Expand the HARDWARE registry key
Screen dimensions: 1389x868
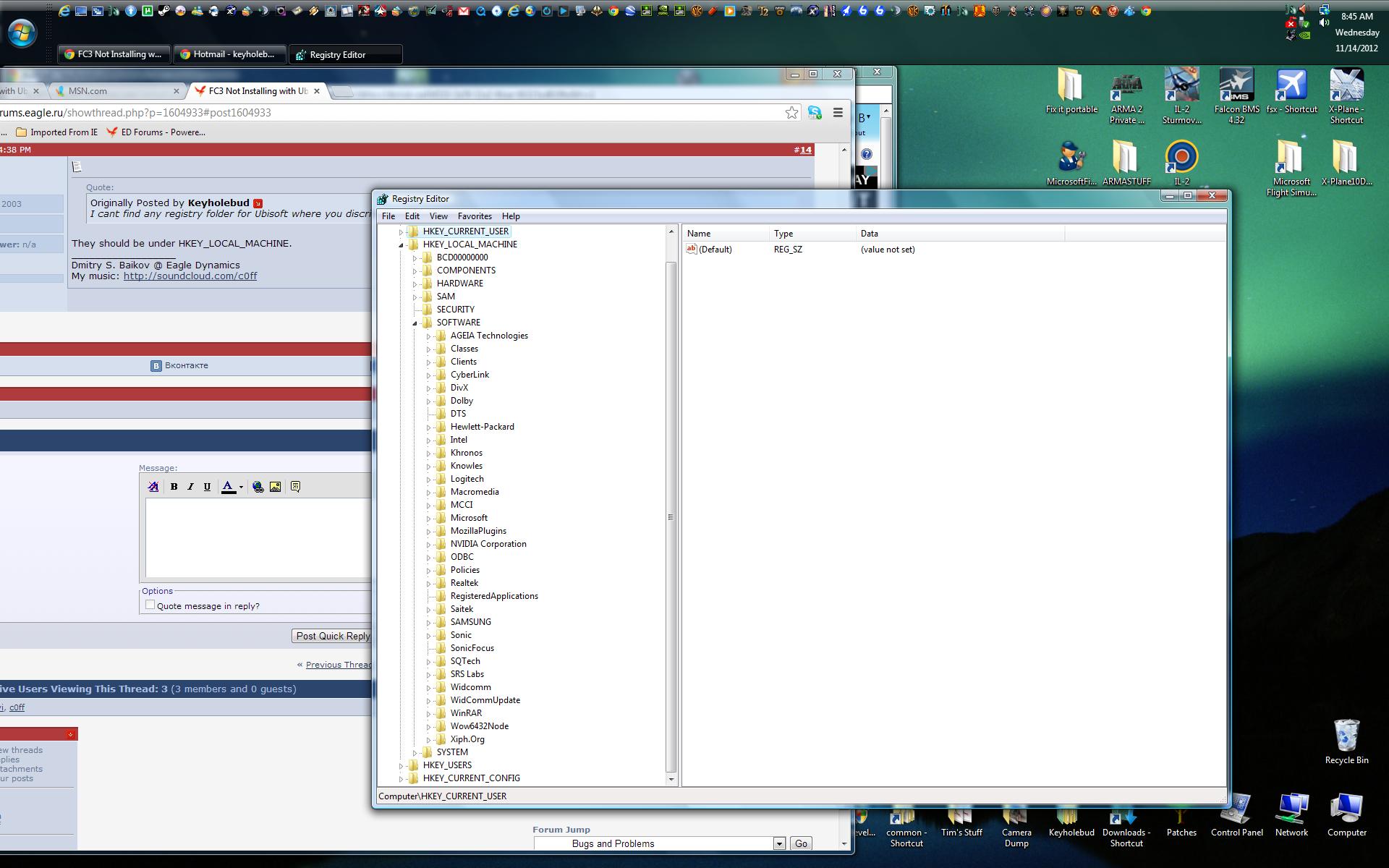pyautogui.click(x=415, y=284)
